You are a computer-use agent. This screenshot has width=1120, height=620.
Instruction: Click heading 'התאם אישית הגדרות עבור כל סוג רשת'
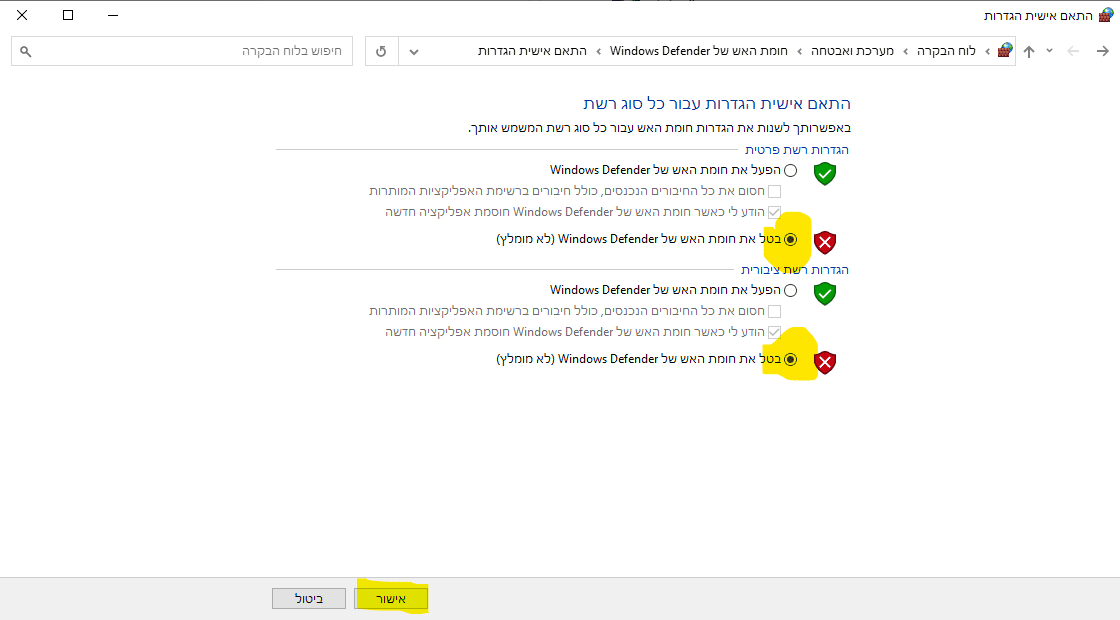pyautogui.click(x=716, y=104)
